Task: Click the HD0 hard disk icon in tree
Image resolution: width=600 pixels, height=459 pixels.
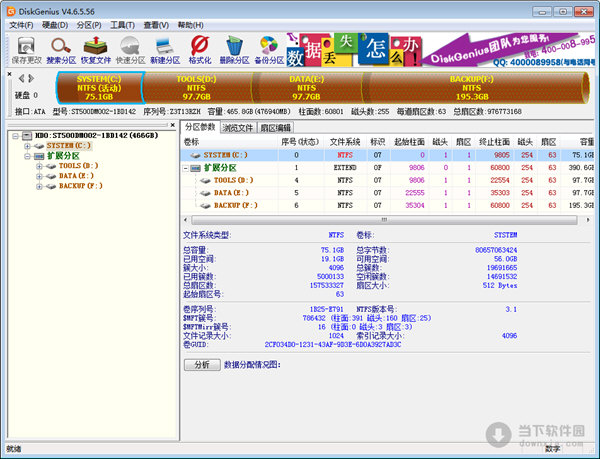Action: pos(27,136)
